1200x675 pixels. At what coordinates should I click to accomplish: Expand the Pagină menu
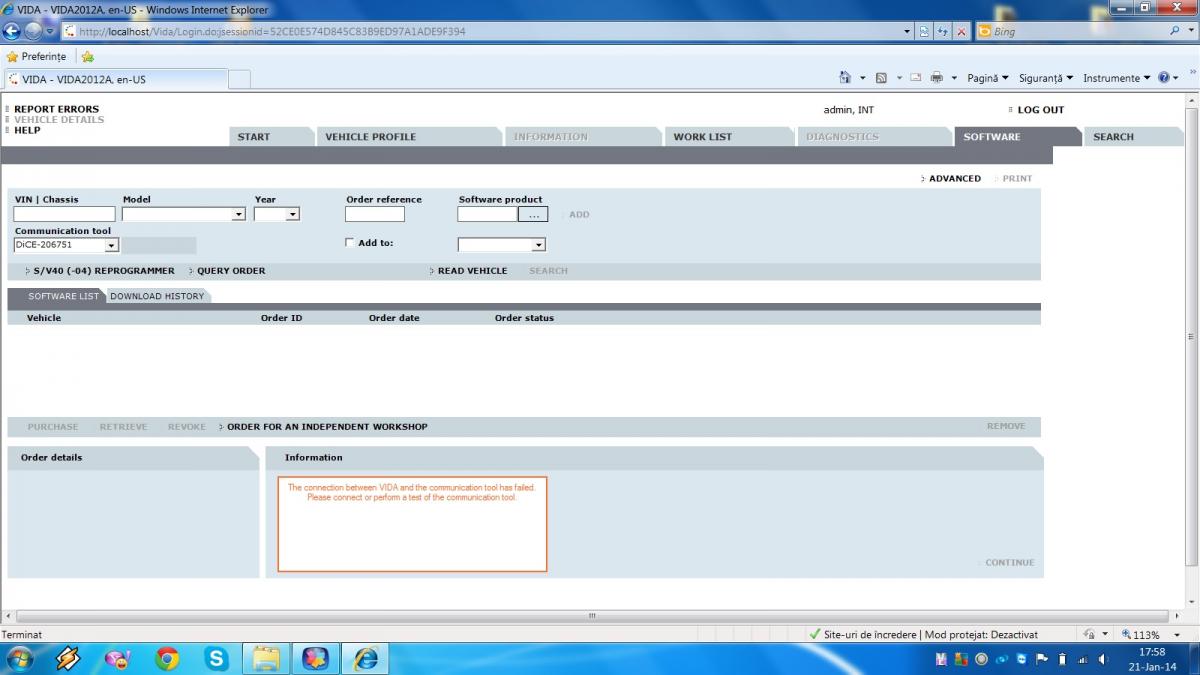[989, 78]
